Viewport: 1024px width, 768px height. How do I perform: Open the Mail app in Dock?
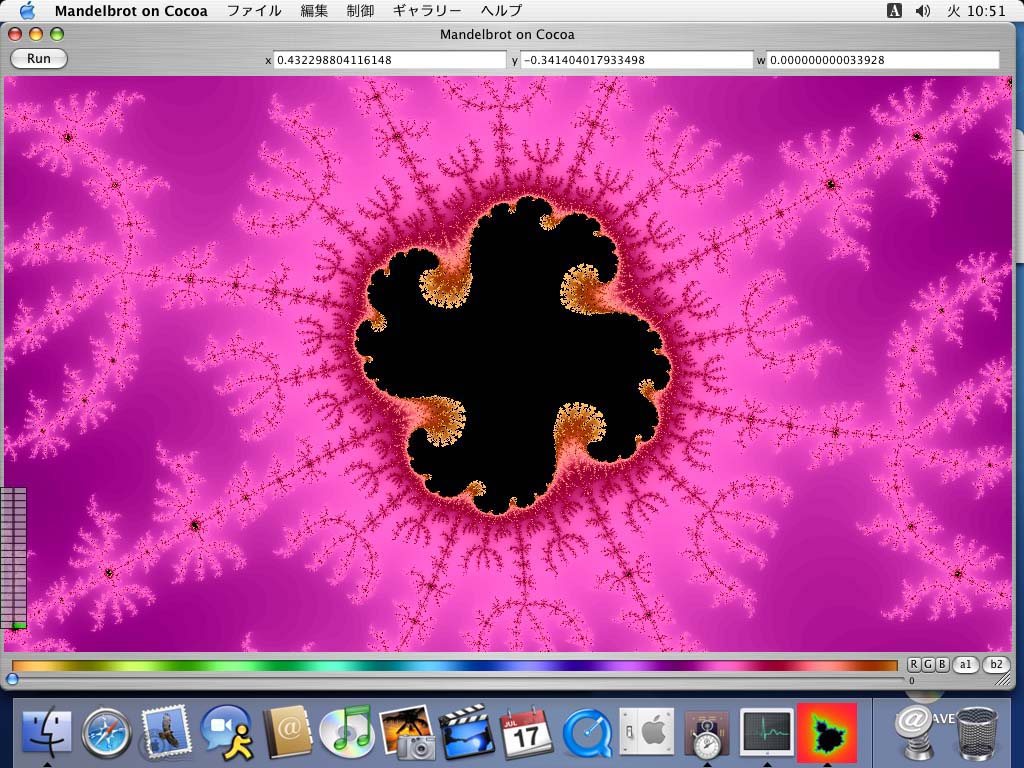tap(166, 731)
